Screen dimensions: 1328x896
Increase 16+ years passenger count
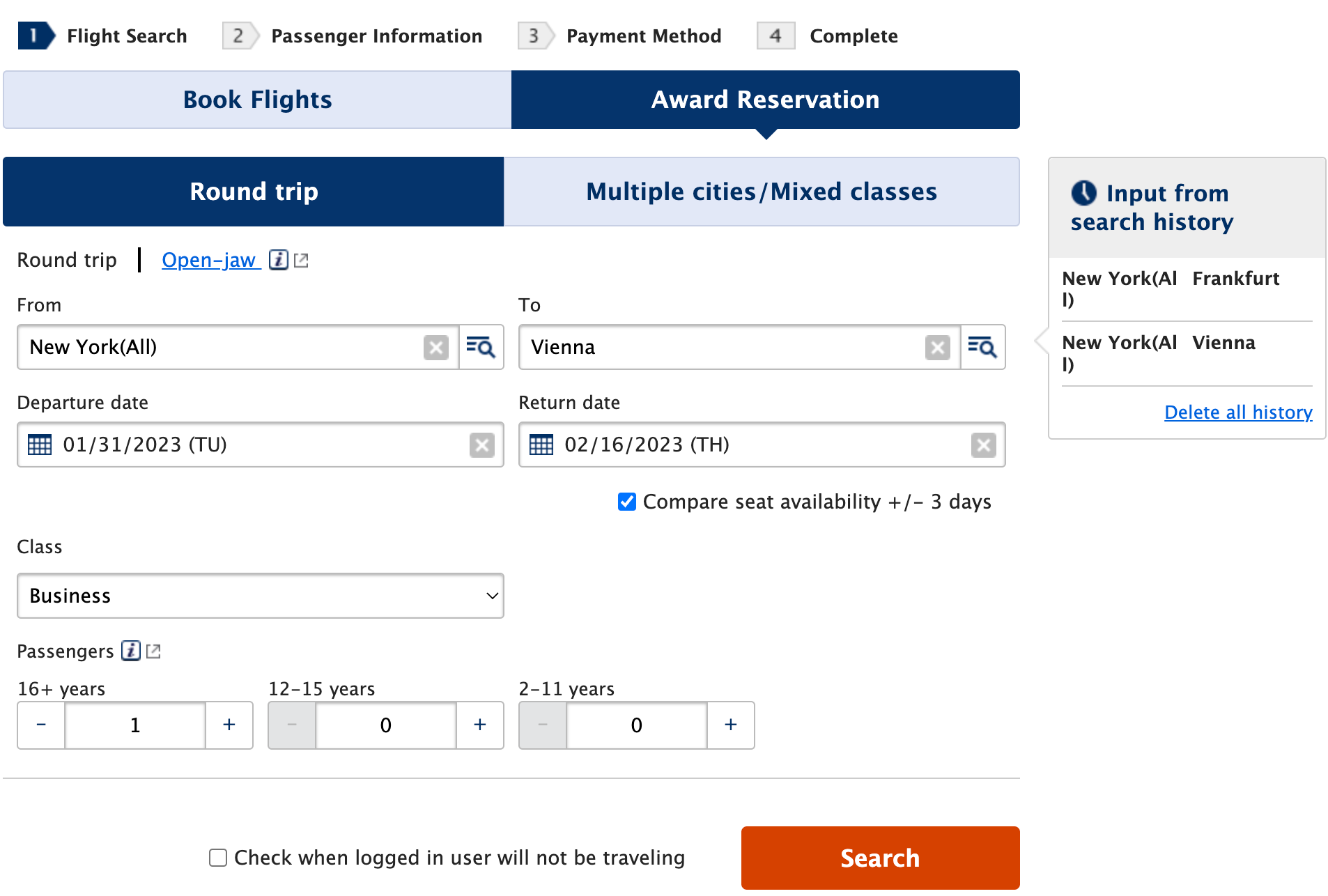[x=229, y=725]
